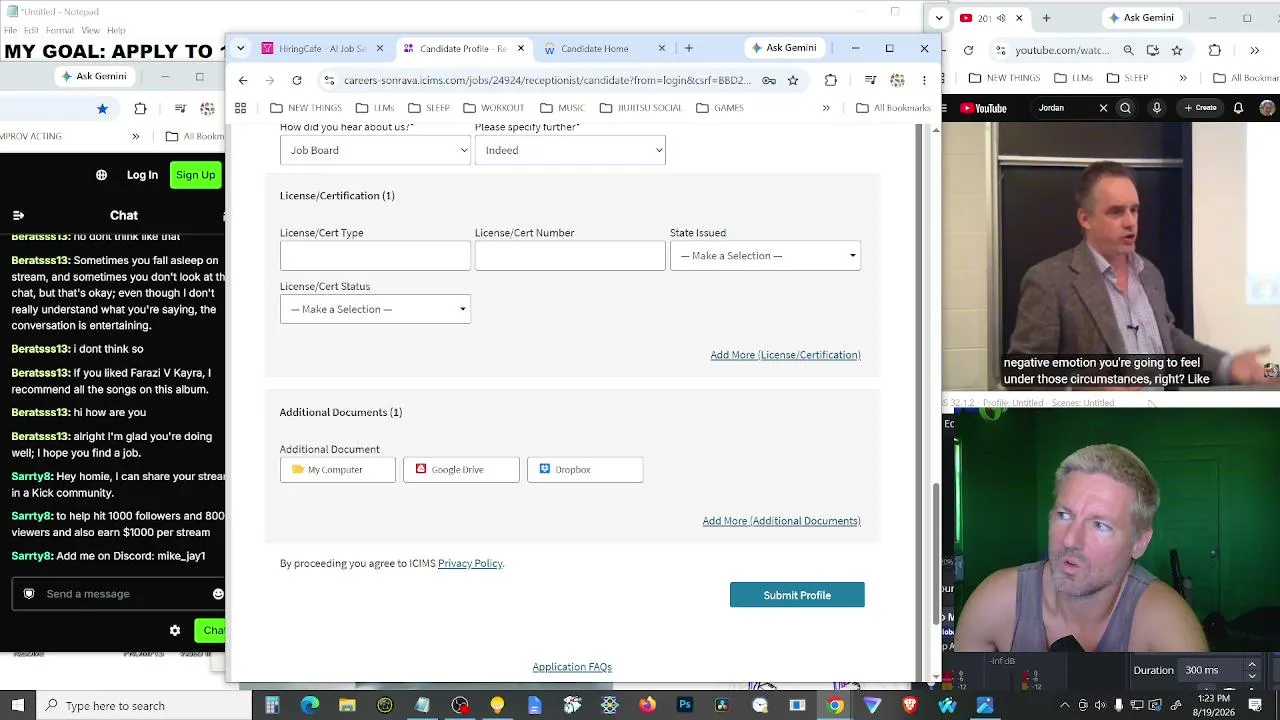Click the YouTube Create button
Screen dimensions: 1280x720
point(1201,108)
